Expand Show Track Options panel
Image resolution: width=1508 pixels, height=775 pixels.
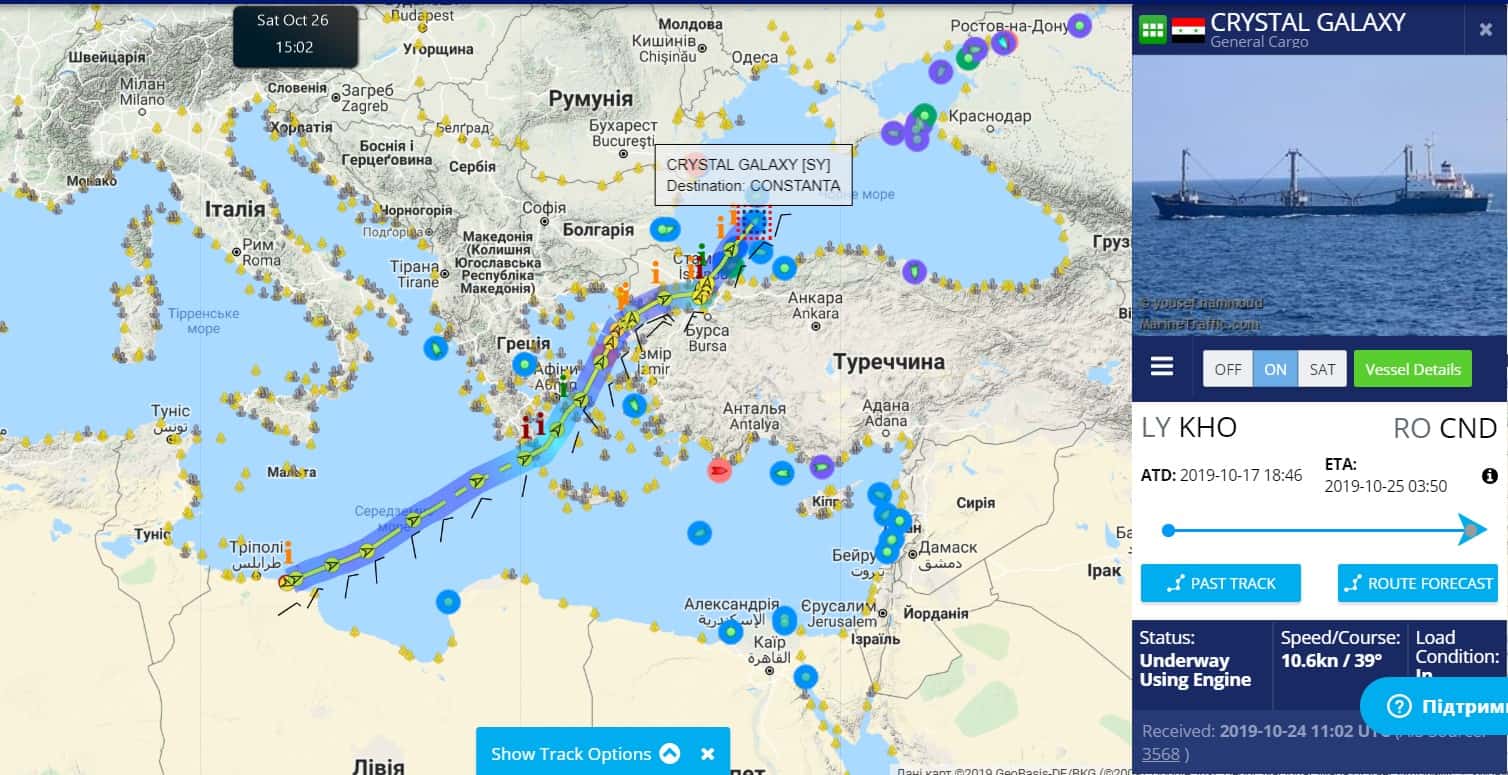571,754
